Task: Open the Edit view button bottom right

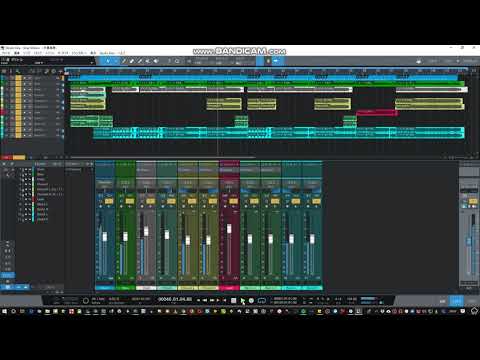Action: (x=442, y=301)
